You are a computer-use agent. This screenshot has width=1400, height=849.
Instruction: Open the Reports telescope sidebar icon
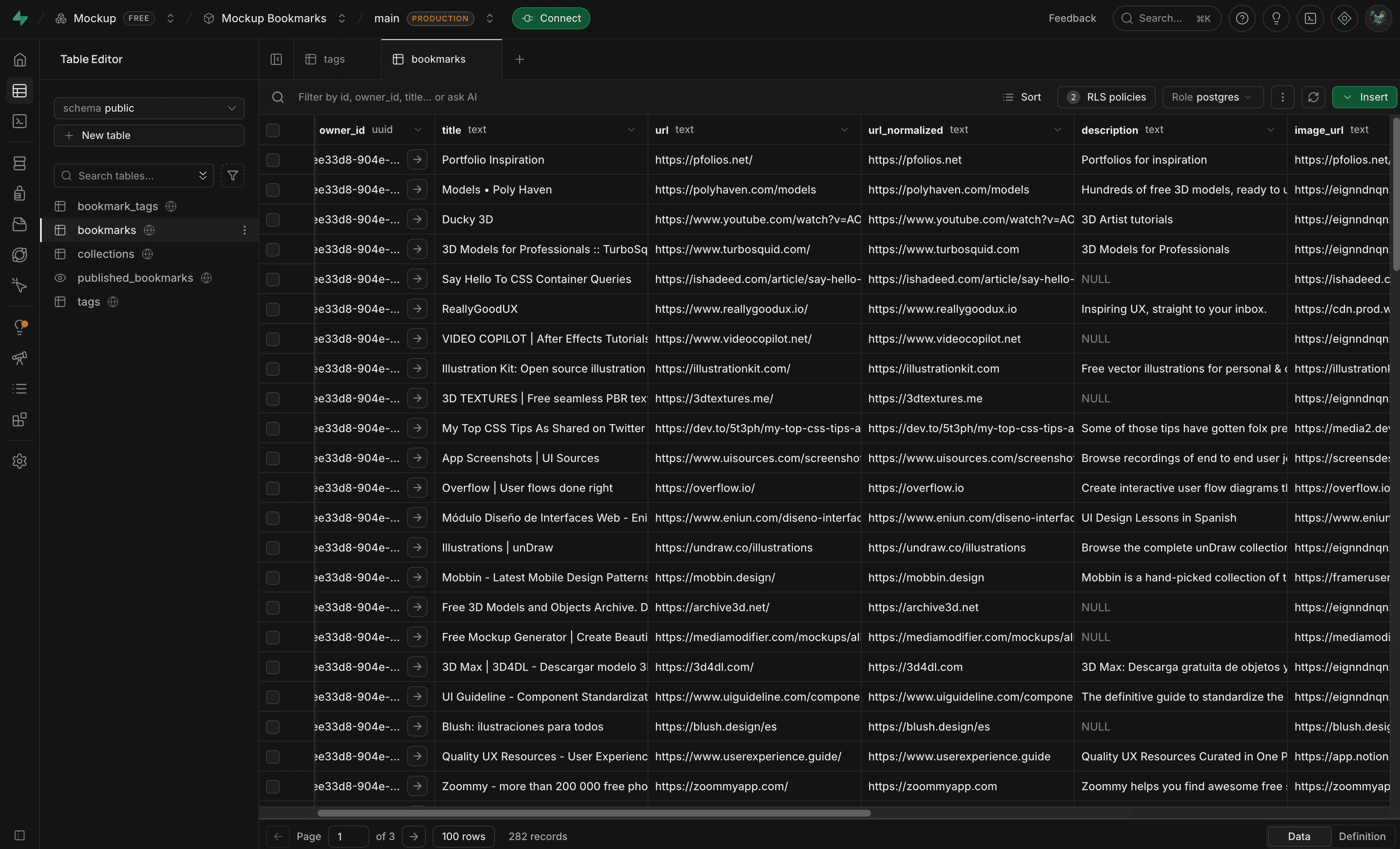(20, 358)
